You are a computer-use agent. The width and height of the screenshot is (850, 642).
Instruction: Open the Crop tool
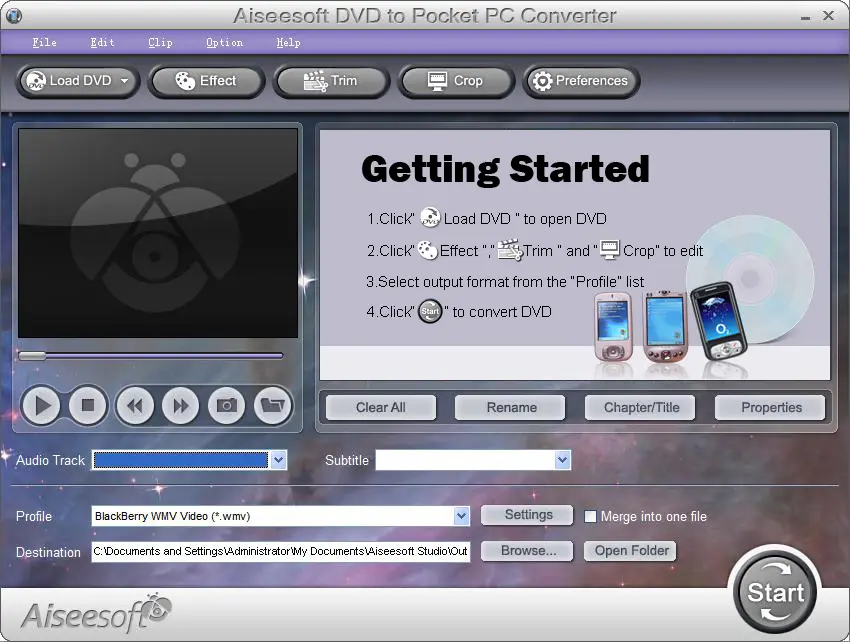pos(456,81)
